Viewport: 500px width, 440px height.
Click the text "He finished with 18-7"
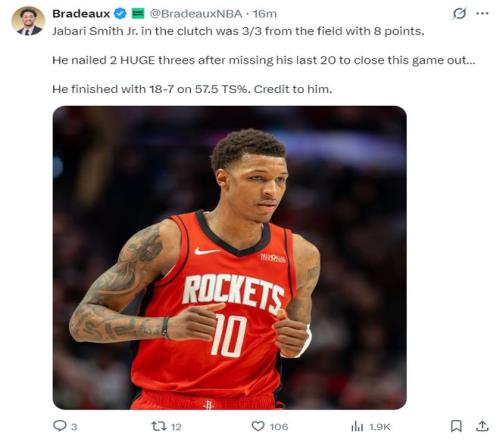pyautogui.click(x=113, y=89)
